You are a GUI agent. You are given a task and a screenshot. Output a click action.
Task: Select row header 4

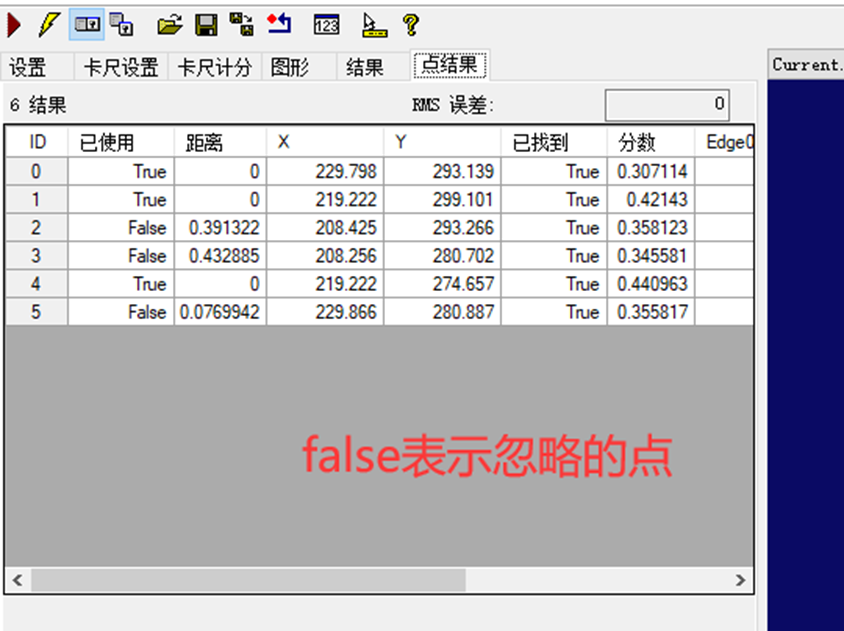tap(37, 284)
